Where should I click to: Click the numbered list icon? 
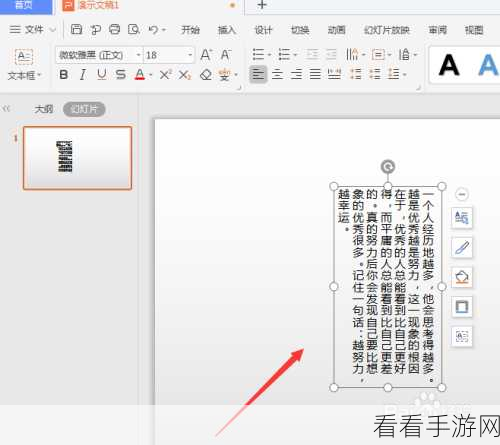284,54
